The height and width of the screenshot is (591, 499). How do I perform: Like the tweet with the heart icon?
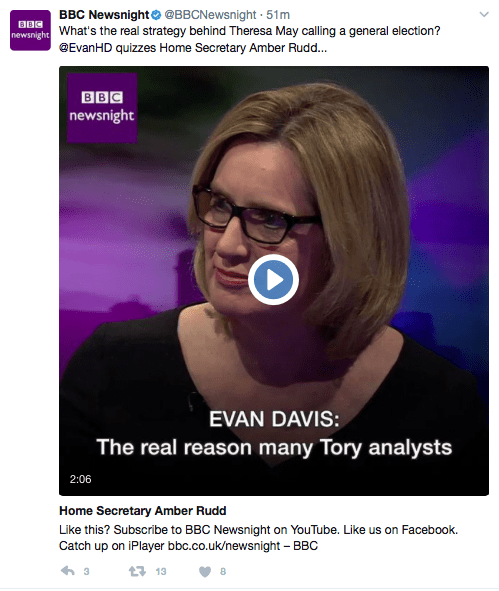pos(205,572)
